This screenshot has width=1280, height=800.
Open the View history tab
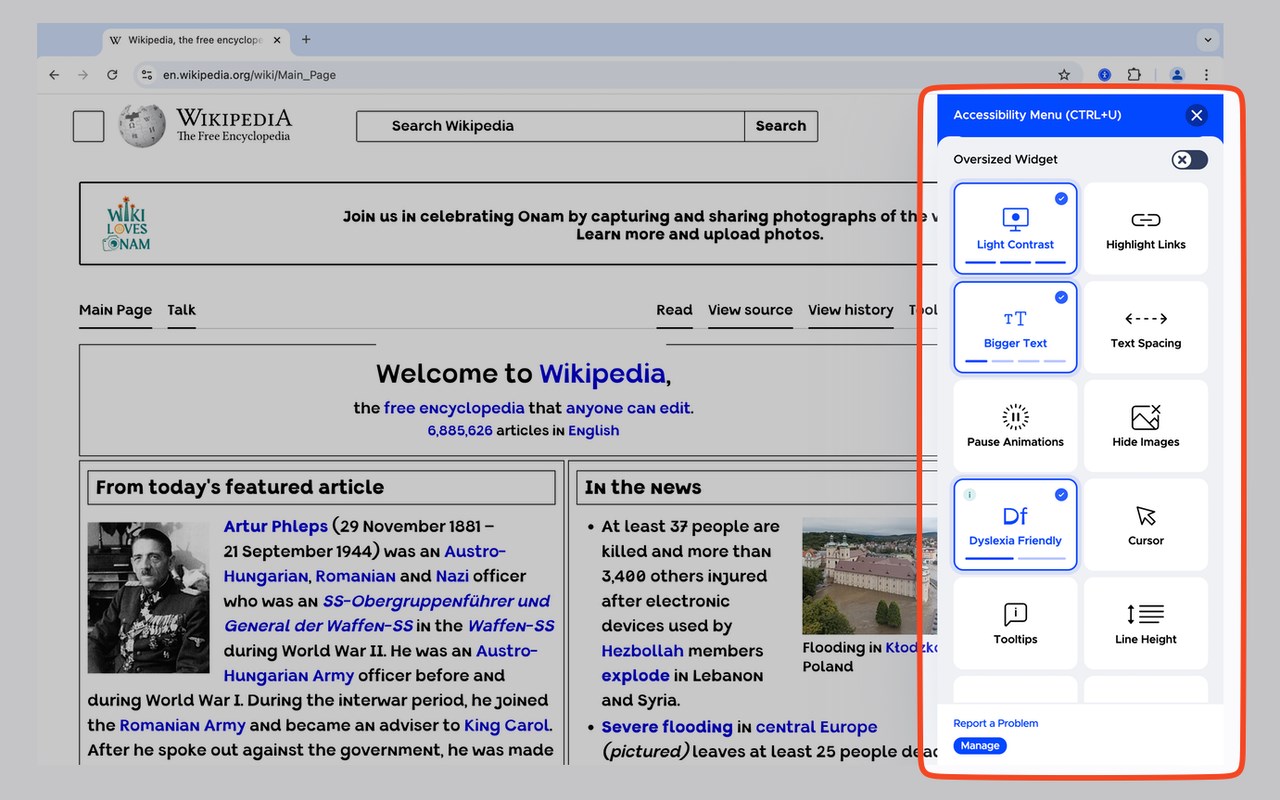point(851,310)
